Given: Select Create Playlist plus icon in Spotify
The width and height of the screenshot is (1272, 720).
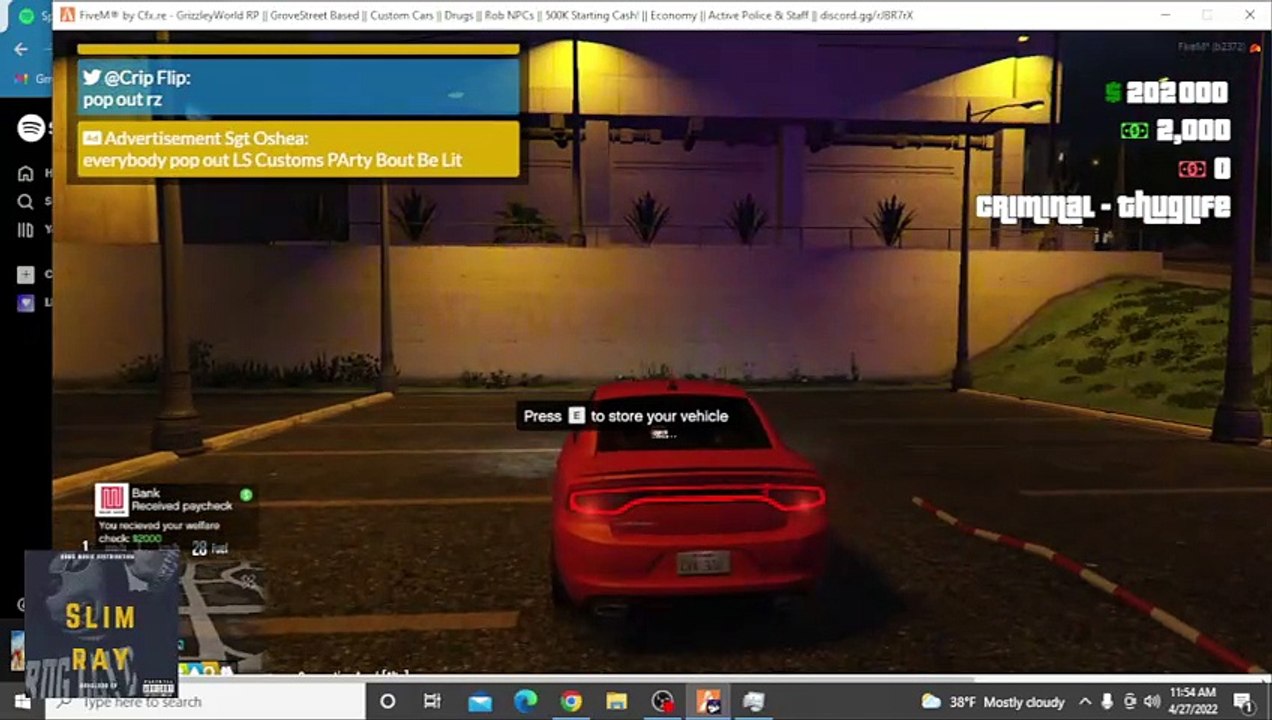Looking at the screenshot, I should 26,274.
